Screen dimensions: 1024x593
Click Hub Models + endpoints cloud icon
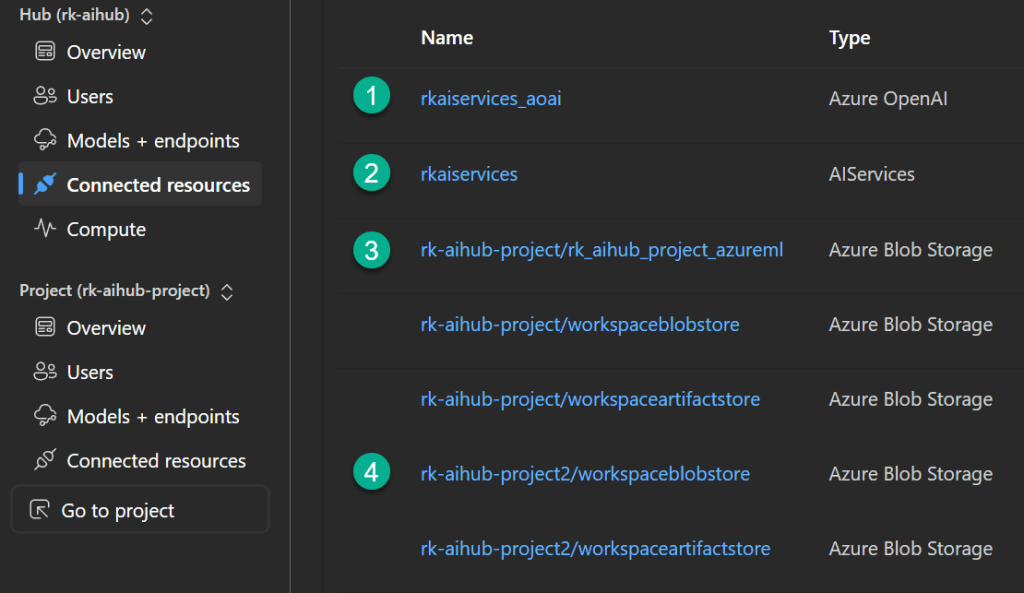44,141
